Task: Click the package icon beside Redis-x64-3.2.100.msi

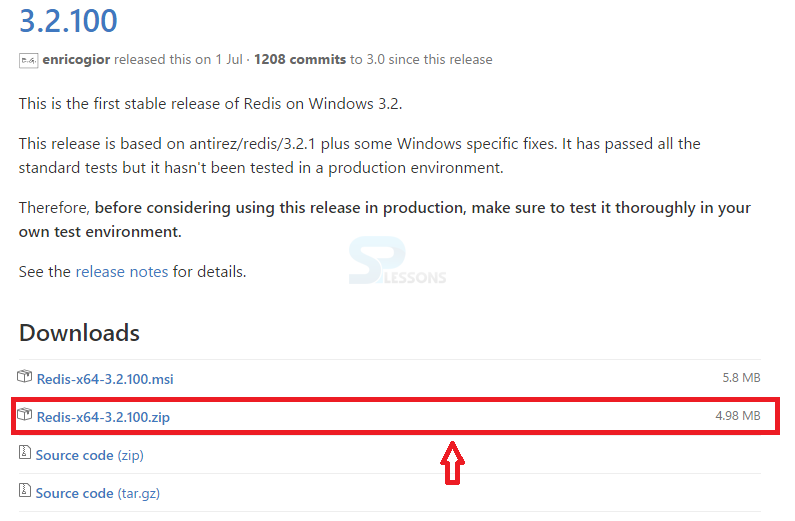Action: click(25, 377)
